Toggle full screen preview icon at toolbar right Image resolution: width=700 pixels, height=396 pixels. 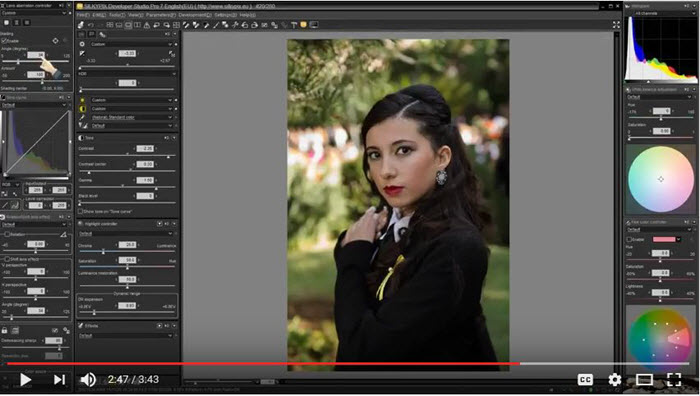616,25
